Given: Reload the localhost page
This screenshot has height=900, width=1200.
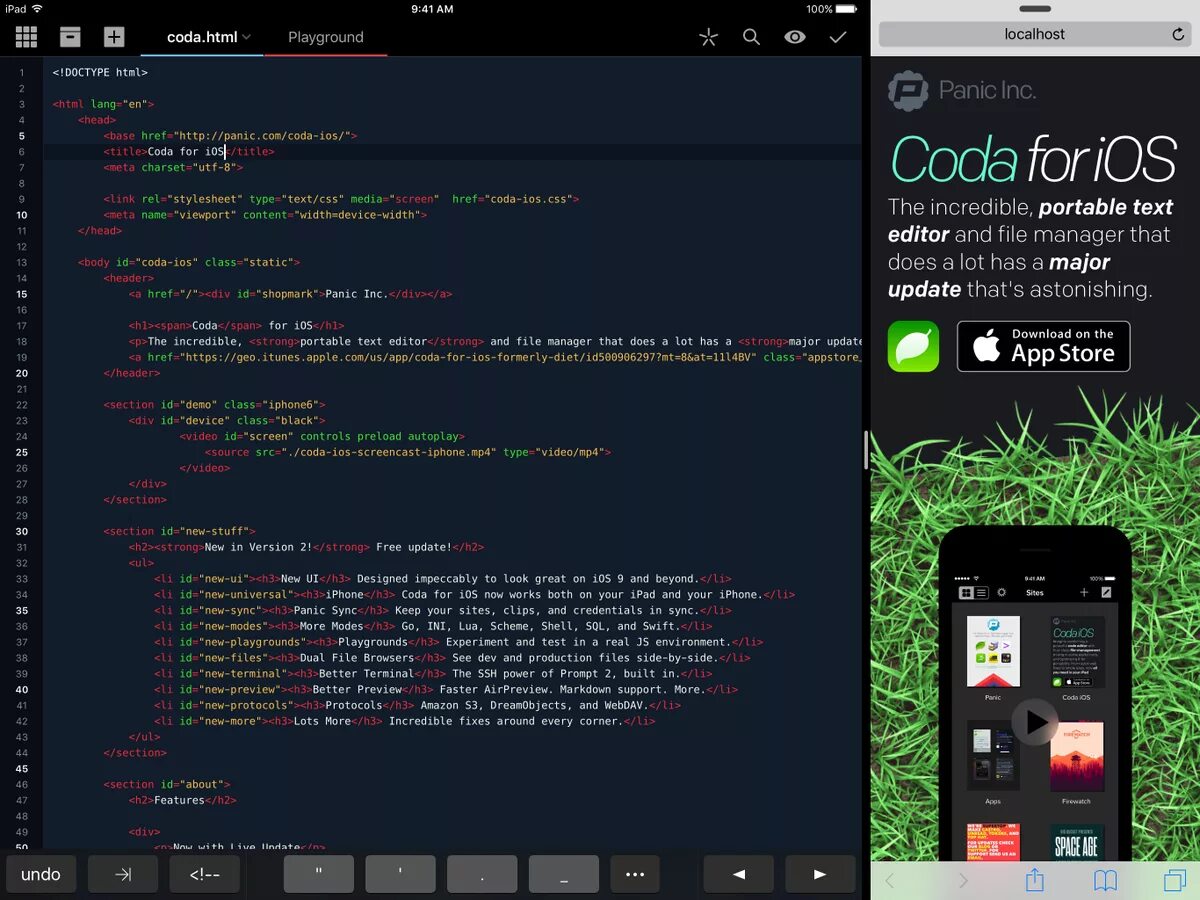Looking at the screenshot, I should coord(1178,34).
